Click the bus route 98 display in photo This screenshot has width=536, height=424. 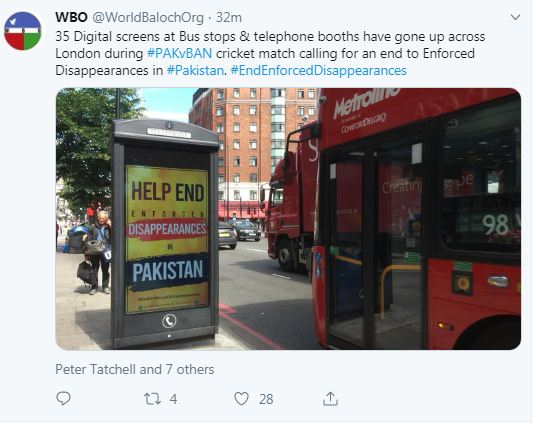point(496,225)
